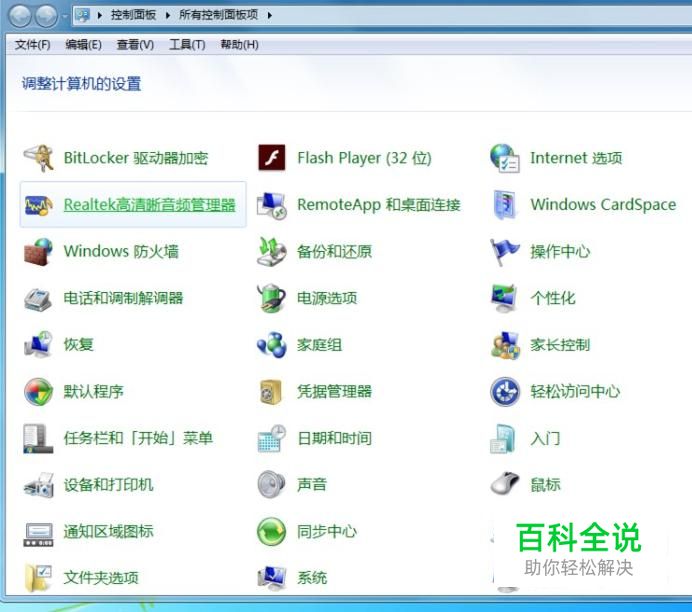
Task: Open Internet 选项 text link
Action: pos(576,158)
